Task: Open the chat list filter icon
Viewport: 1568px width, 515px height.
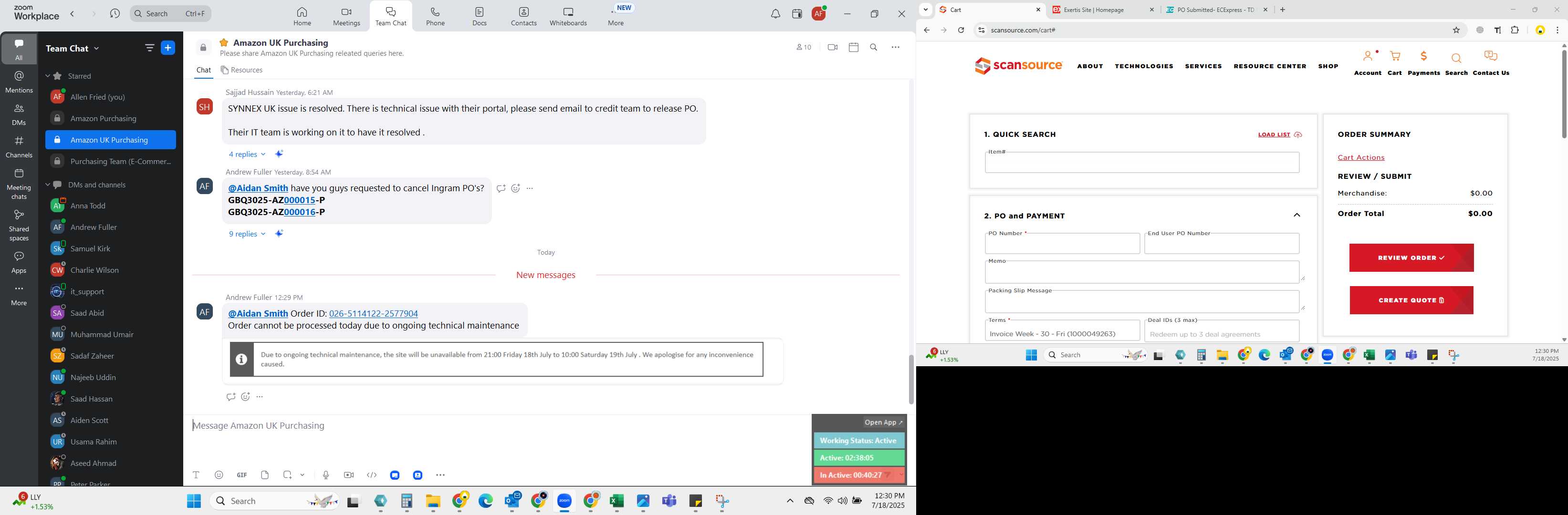Action: pos(149,48)
